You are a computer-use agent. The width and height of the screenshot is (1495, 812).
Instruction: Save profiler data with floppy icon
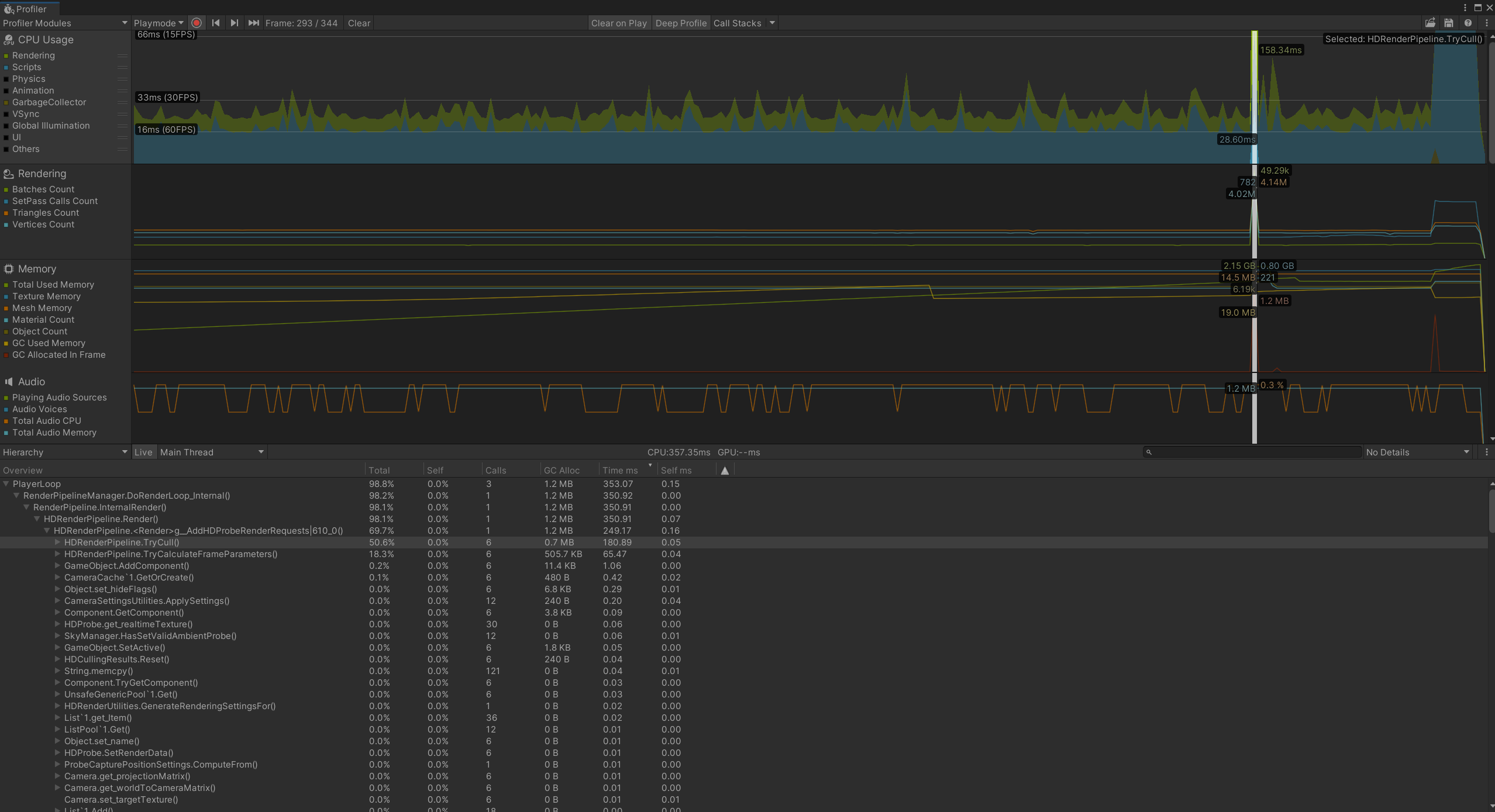pos(1449,23)
